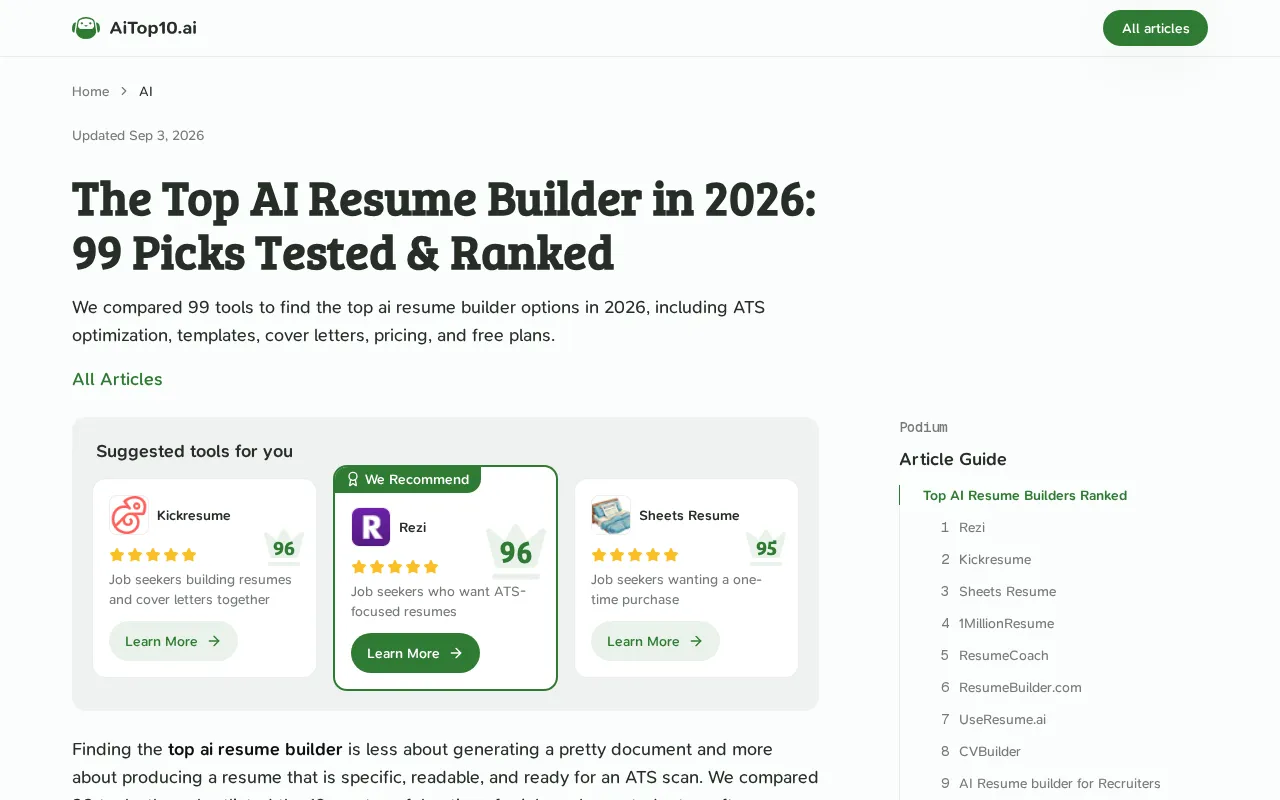Screen dimensions: 1280x800
Task: Jump to ResumeCoach in Article Guide
Action: (x=1004, y=655)
